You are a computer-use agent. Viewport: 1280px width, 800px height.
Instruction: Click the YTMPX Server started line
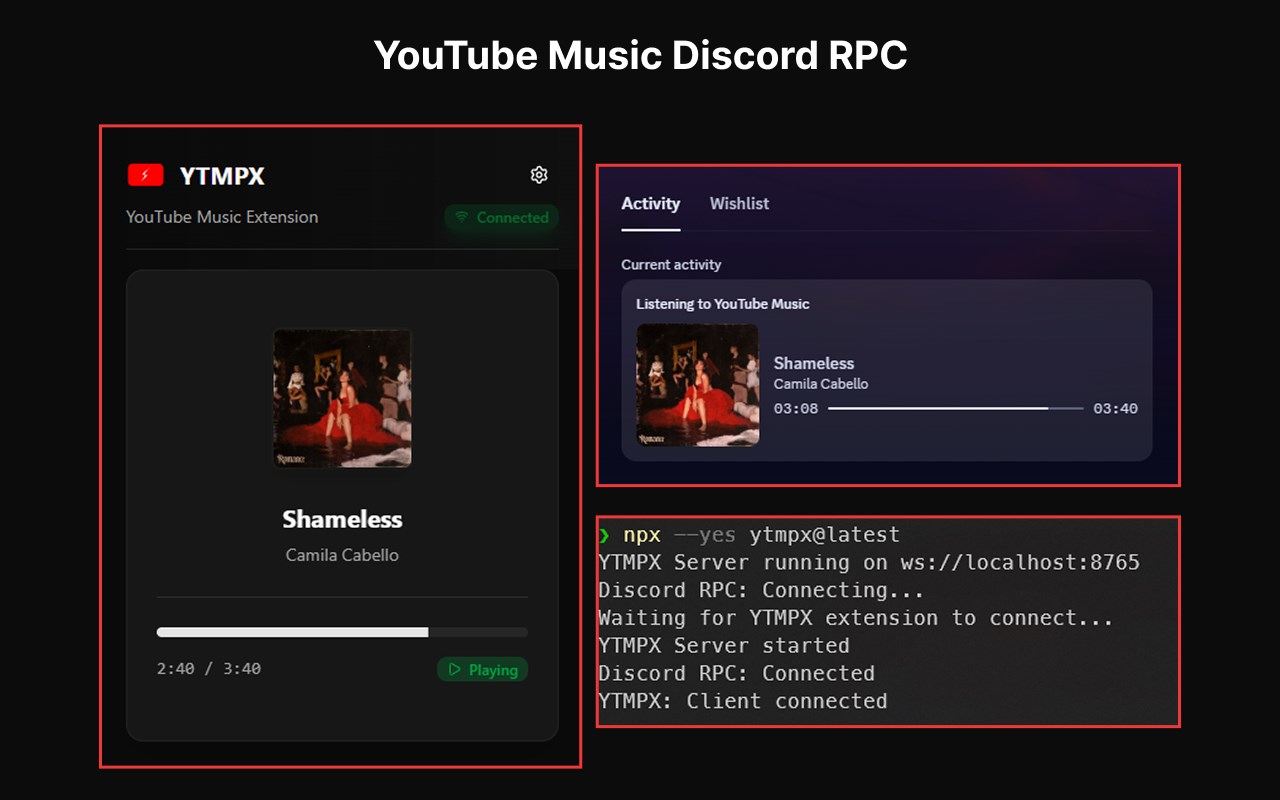(x=724, y=645)
